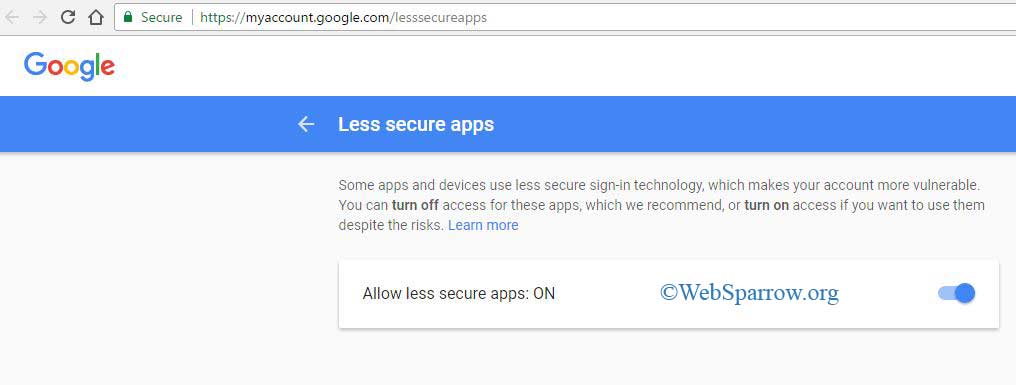Click the Secure label in the address bar
The image size is (1016, 385).
[x=161, y=18]
